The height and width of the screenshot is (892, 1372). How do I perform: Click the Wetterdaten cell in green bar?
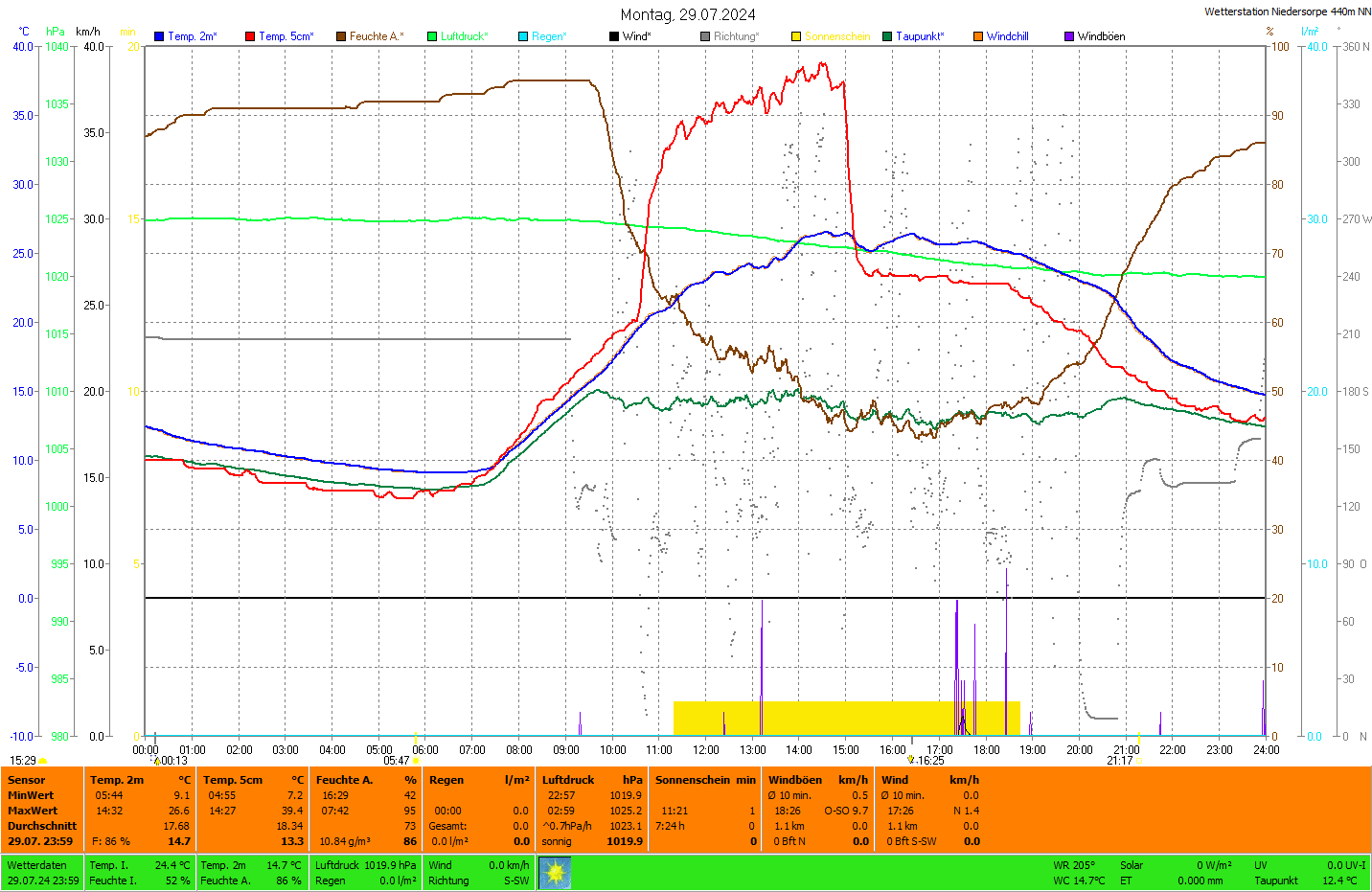point(37,865)
